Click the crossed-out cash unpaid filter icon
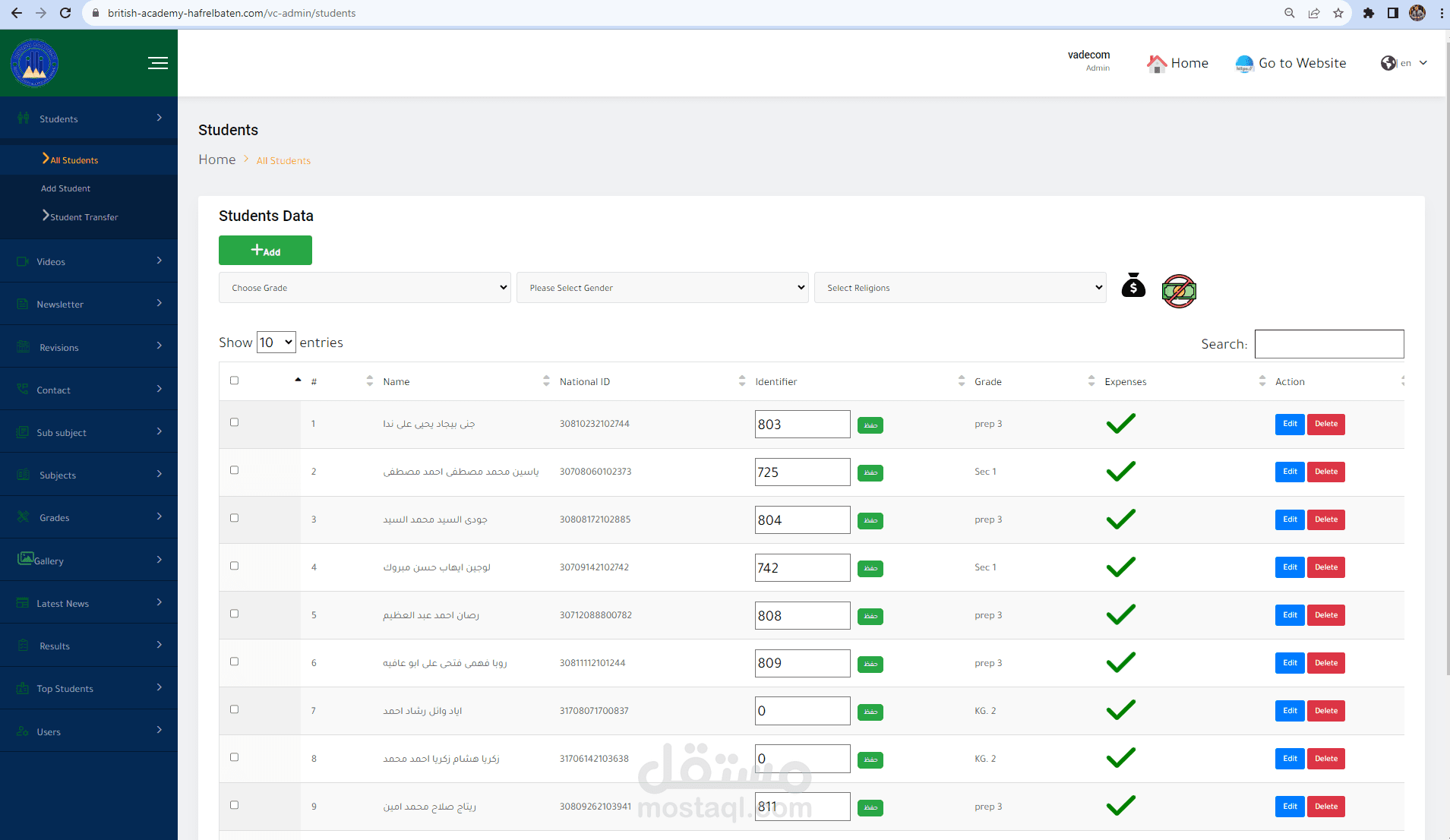1450x840 pixels. click(1179, 291)
